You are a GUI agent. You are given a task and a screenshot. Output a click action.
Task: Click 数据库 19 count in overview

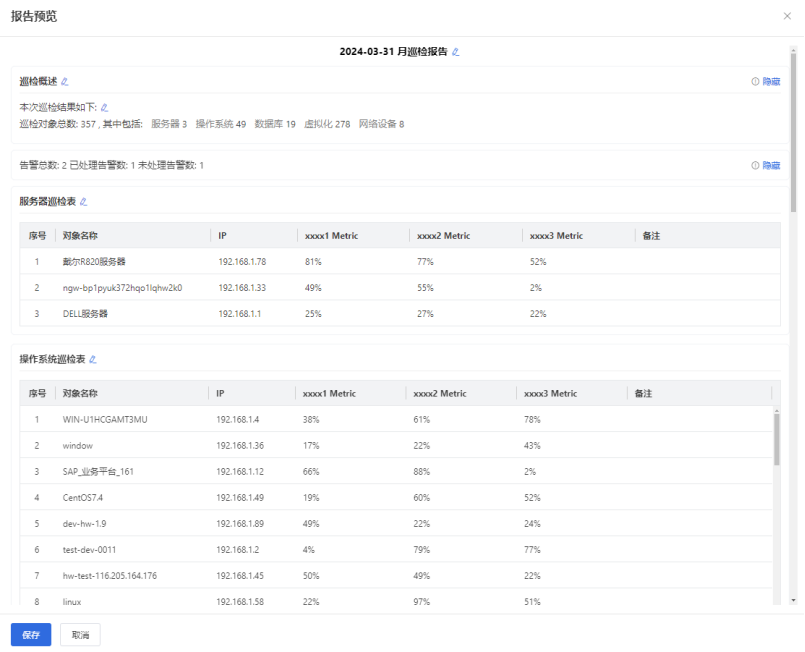275,124
